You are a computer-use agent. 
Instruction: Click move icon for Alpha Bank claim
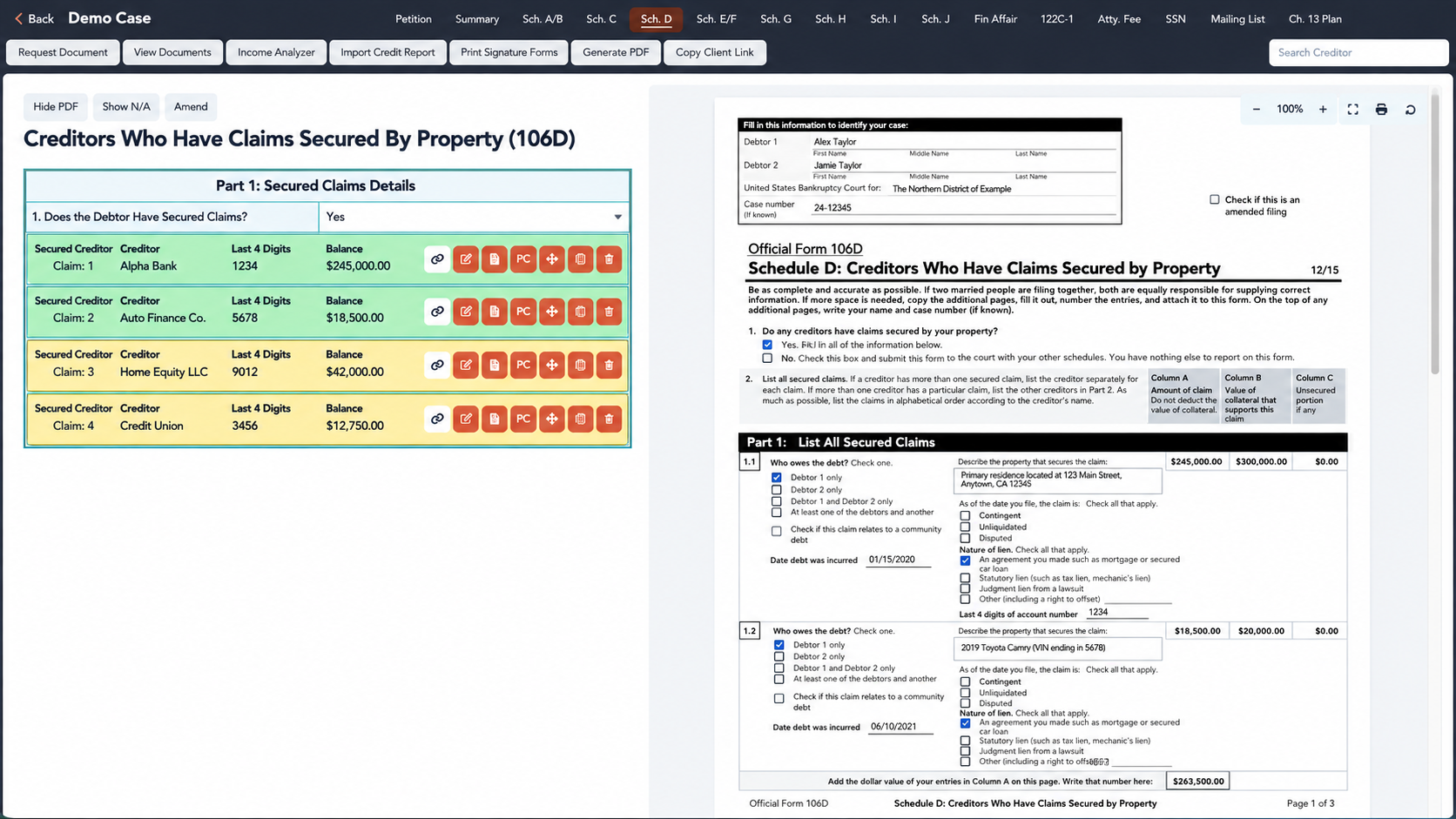pyautogui.click(x=552, y=258)
